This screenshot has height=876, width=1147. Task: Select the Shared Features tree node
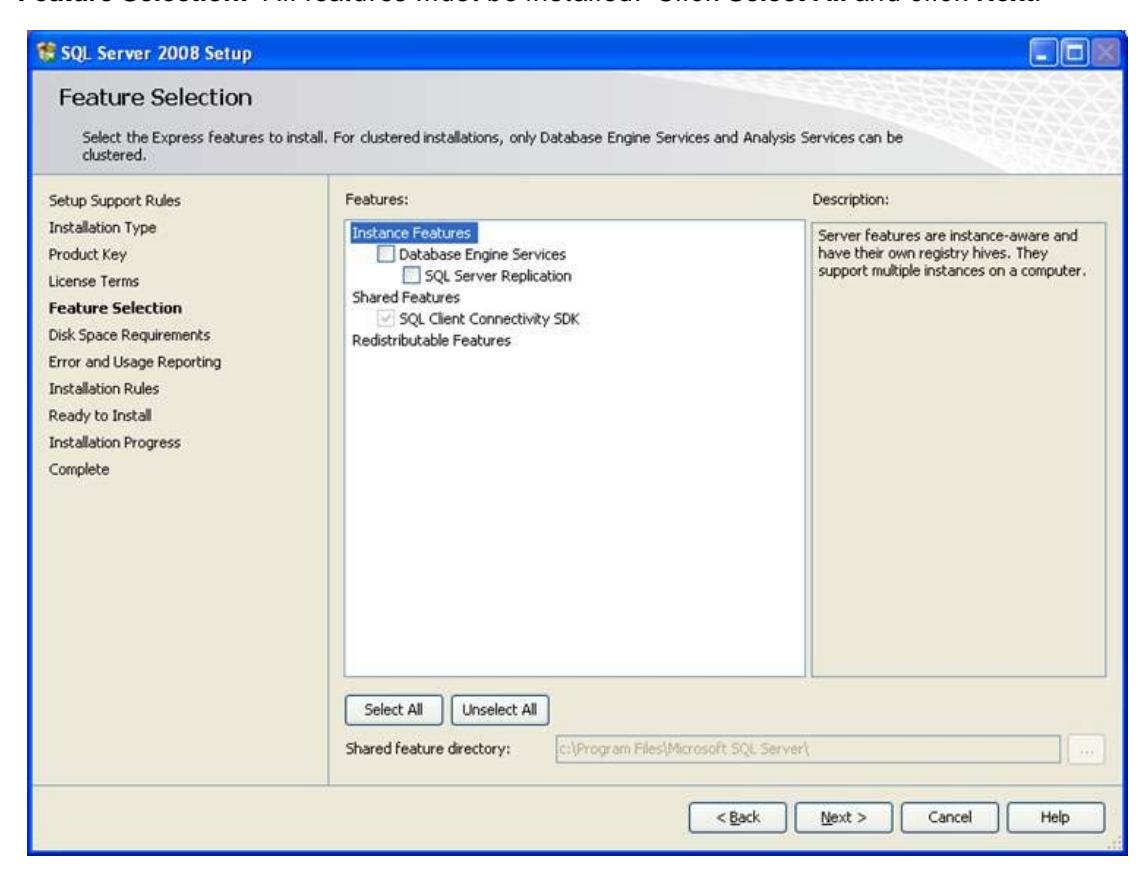tap(406, 297)
